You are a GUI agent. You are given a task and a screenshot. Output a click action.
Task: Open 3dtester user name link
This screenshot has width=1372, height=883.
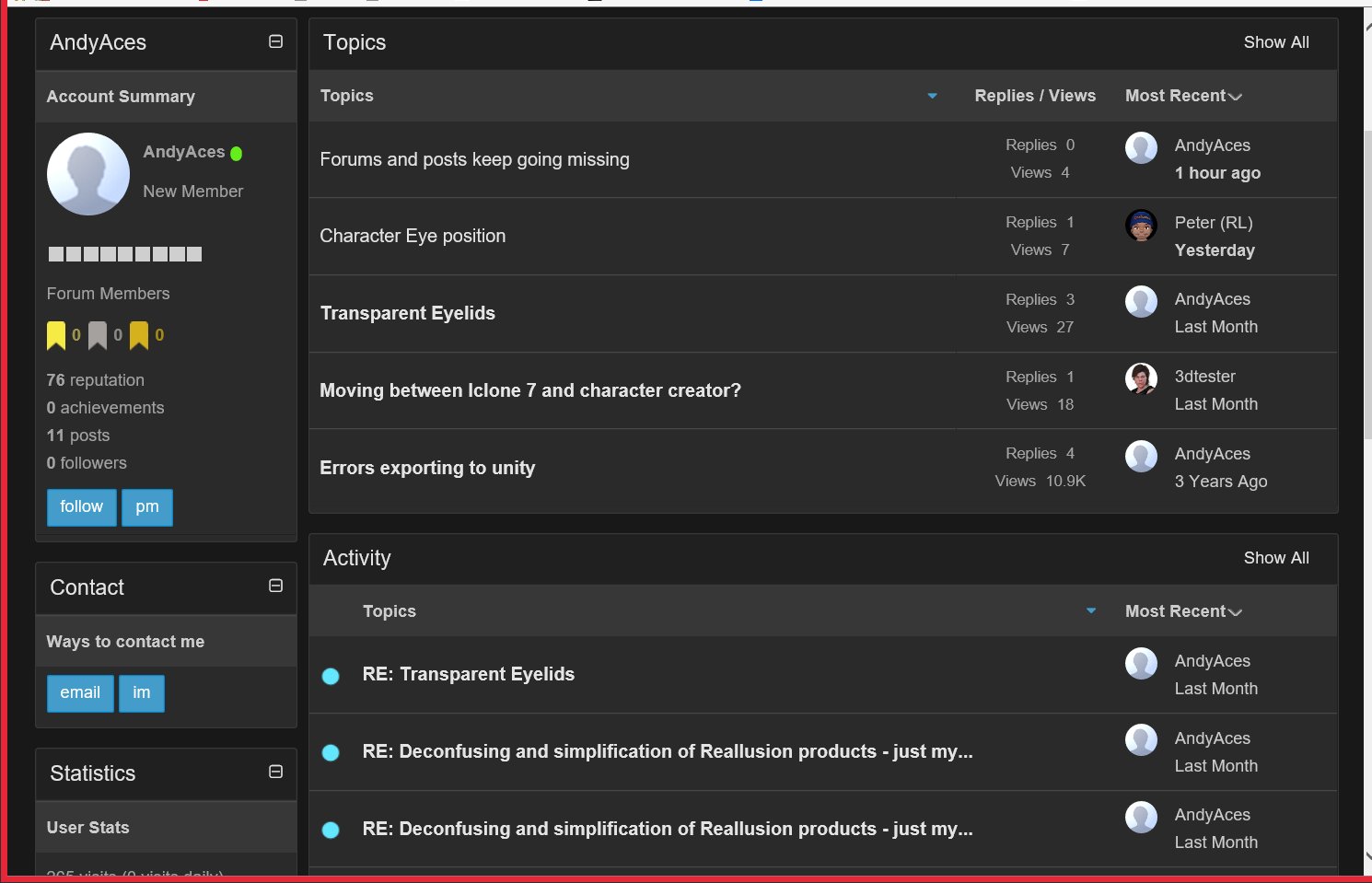[1205, 377]
